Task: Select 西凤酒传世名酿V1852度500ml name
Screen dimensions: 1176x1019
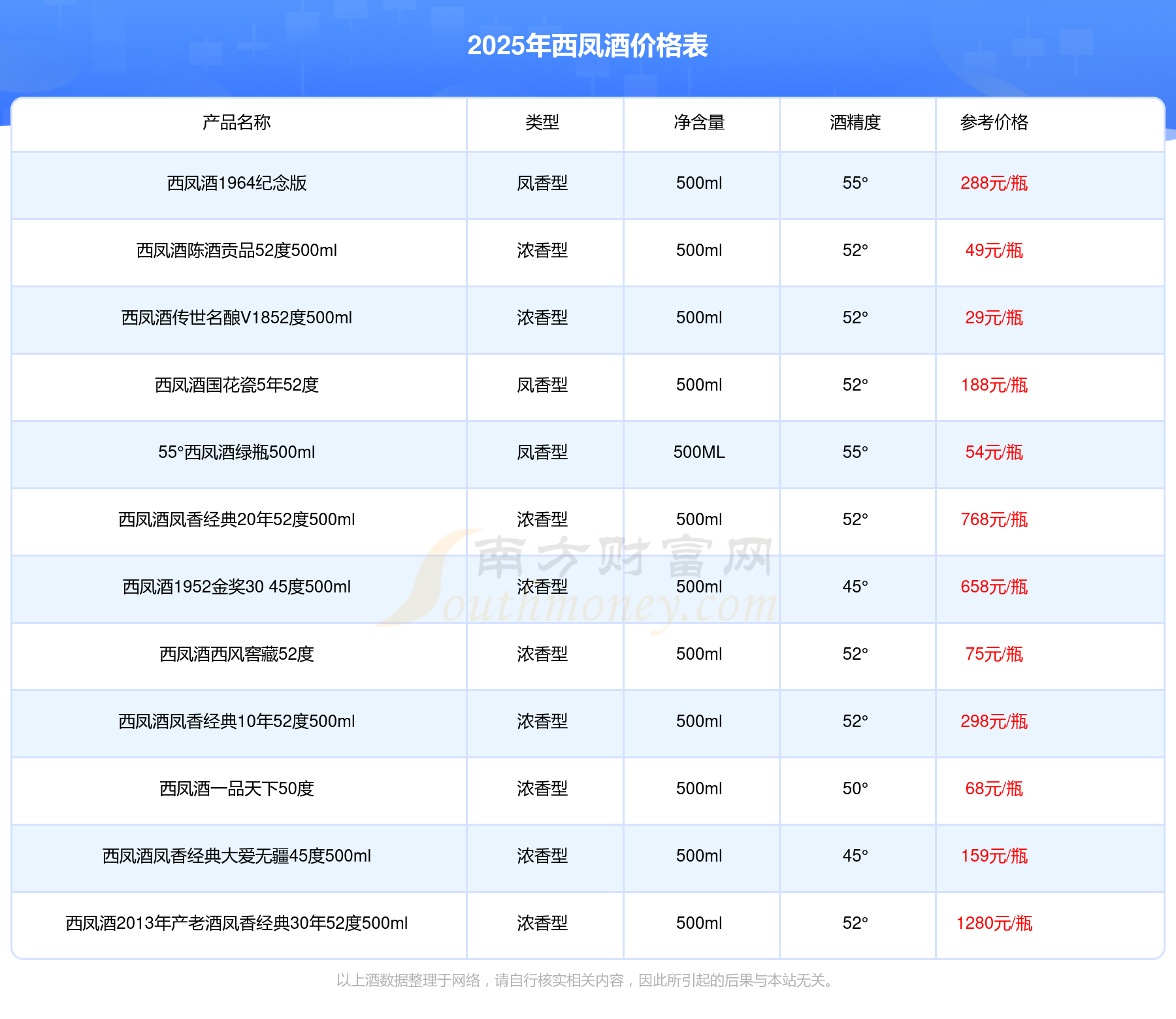Action: point(237,317)
